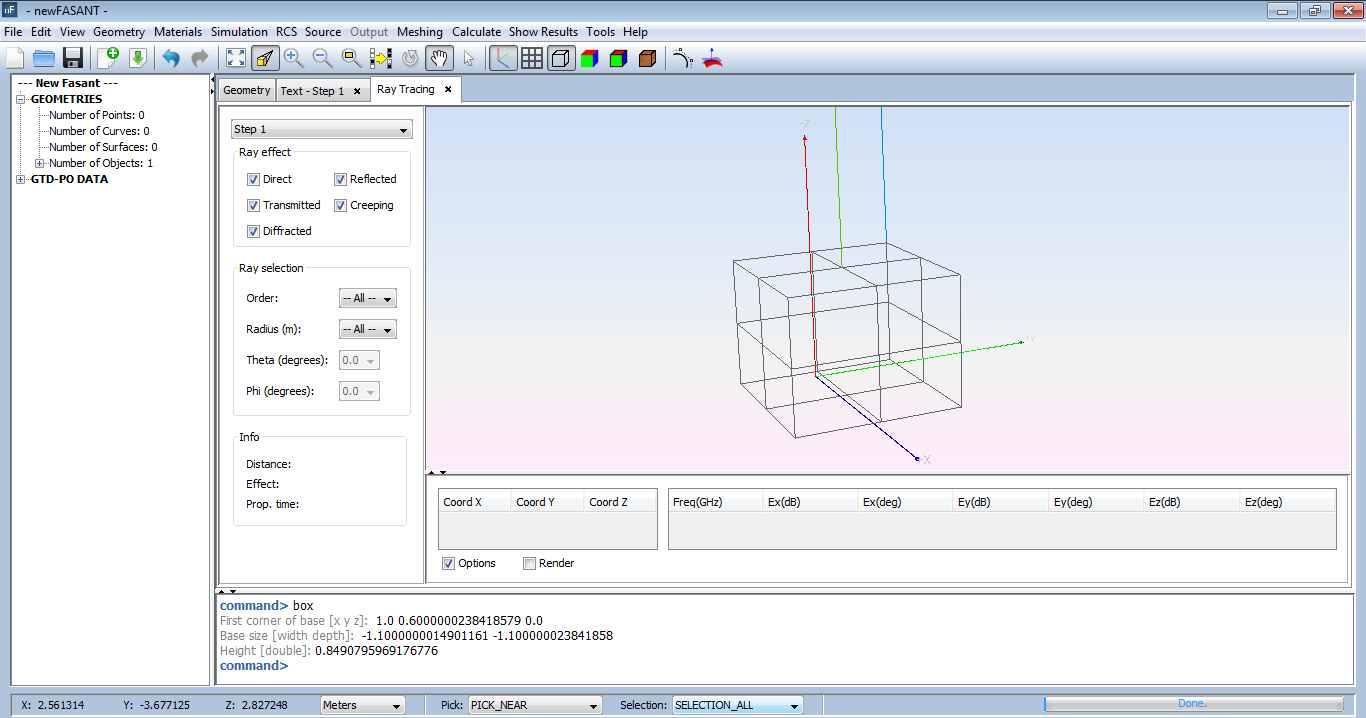The width and height of the screenshot is (1366, 718).
Task: Click the Save file toolbar icon
Action: point(73,58)
